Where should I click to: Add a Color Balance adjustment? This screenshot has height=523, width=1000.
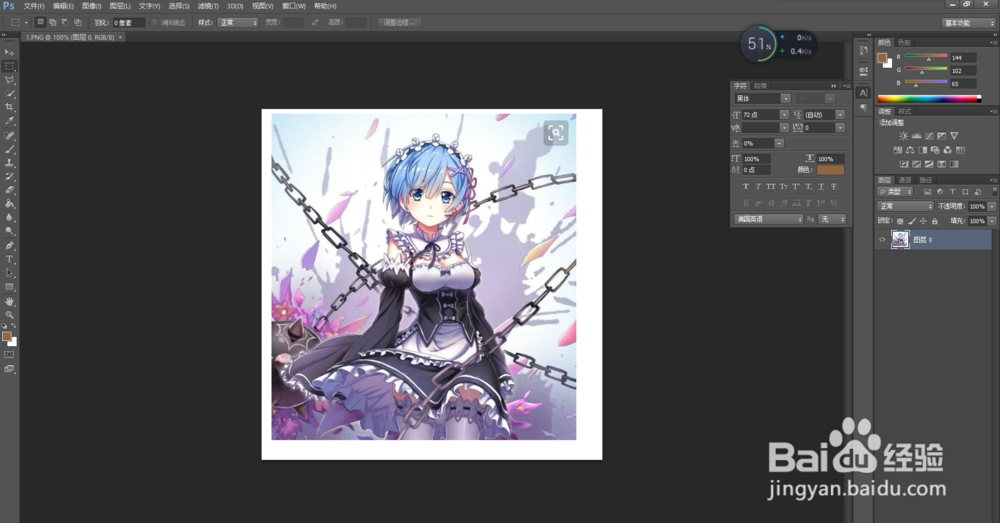tap(910, 150)
